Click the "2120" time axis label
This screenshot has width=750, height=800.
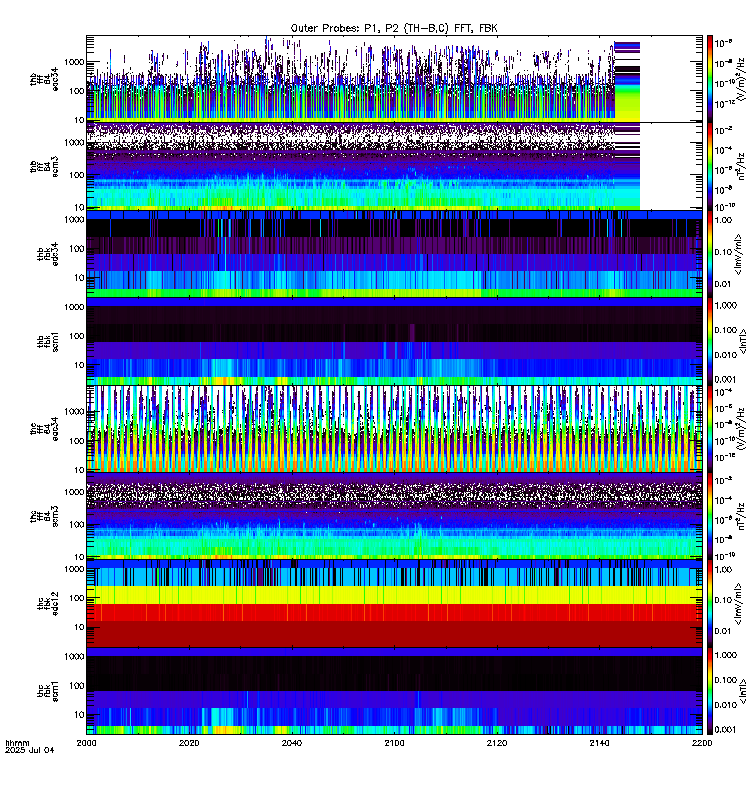click(x=497, y=743)
